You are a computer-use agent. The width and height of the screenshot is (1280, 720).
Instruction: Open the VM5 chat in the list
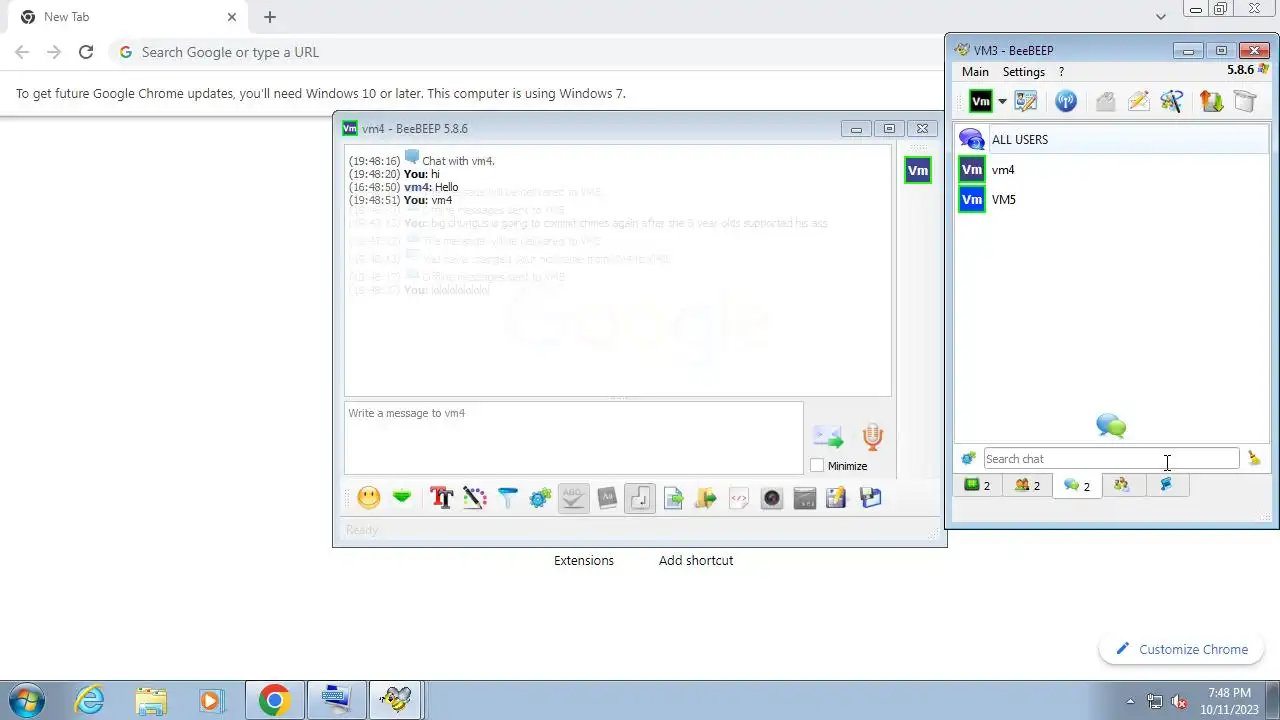click(x=1111, y=200)
